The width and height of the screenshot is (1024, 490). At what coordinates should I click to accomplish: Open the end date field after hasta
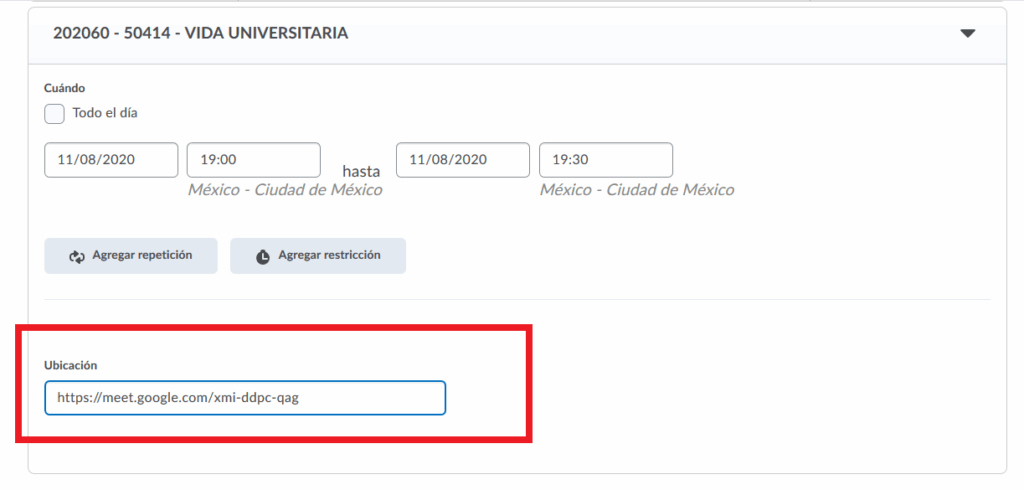(x=462, y=160)
